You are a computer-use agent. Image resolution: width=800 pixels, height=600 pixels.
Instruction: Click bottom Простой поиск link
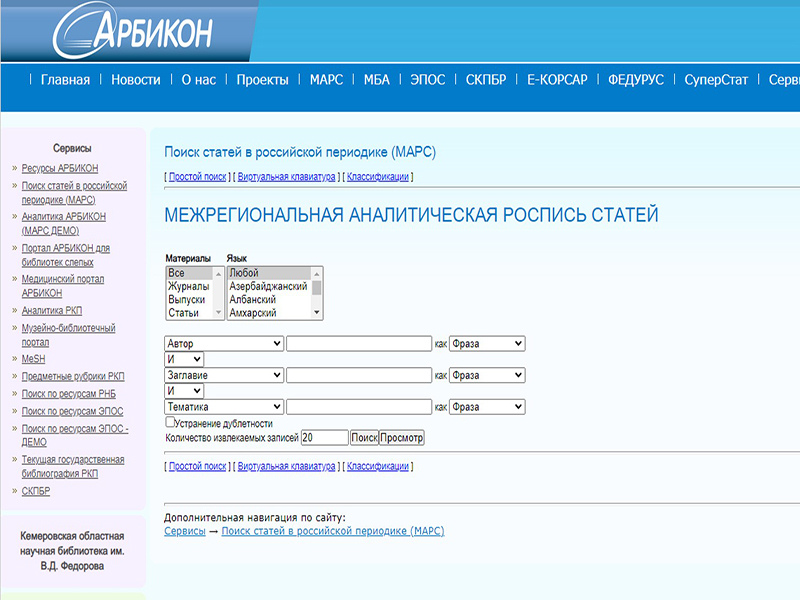197,466
